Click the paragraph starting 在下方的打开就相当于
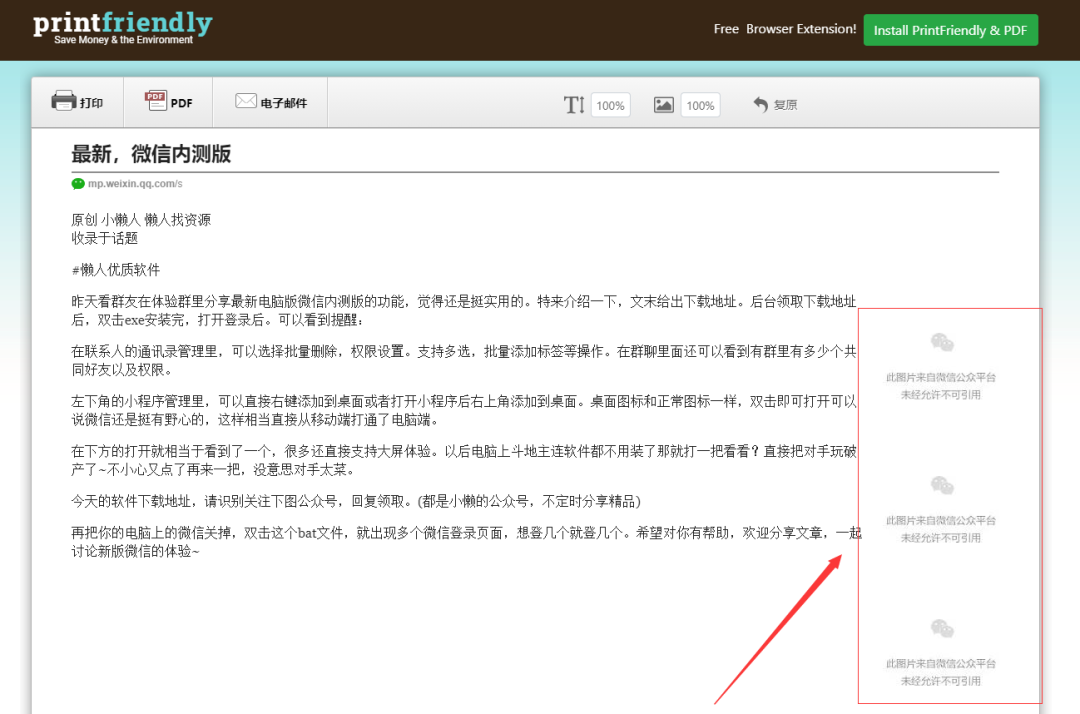This screenshot has height=714, width=1080. tap(464, 460)
